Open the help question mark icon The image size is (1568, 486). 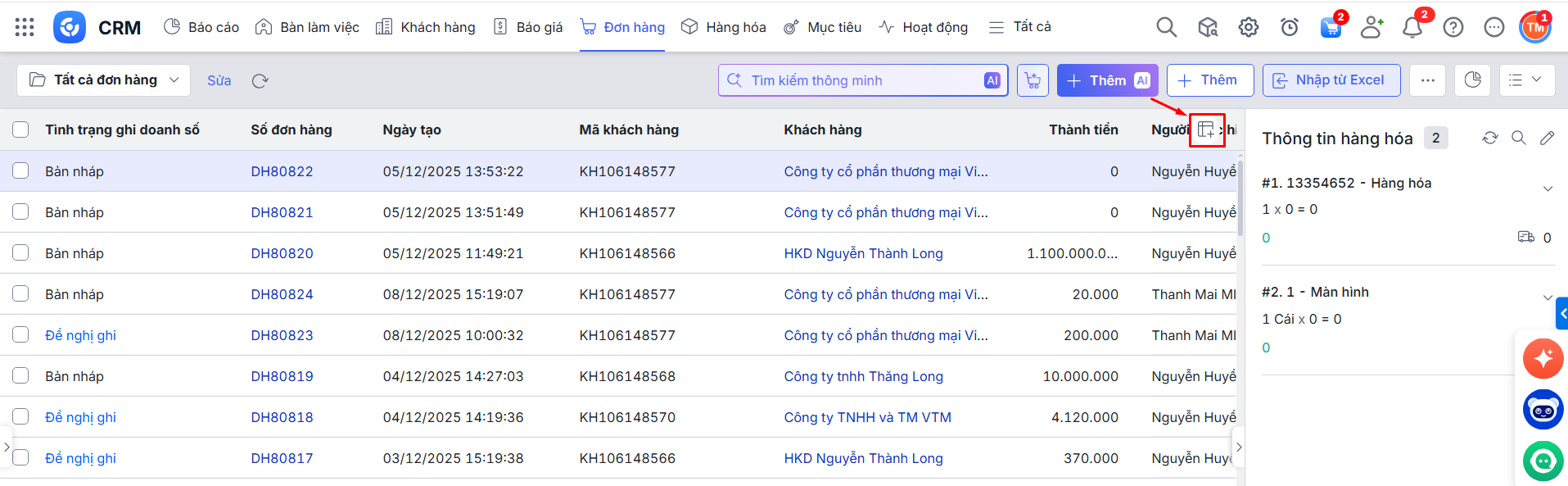tap(1453, 28)
